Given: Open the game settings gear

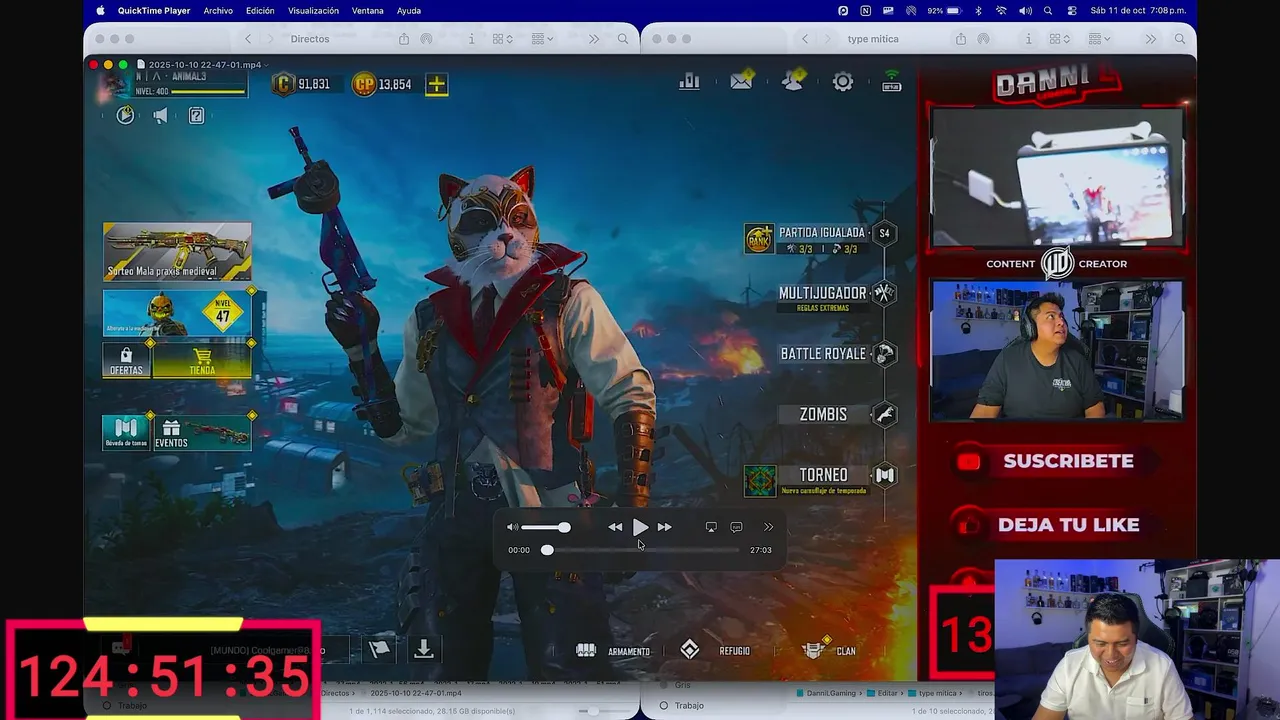Looking at the screenshot, I should [843, 82].
